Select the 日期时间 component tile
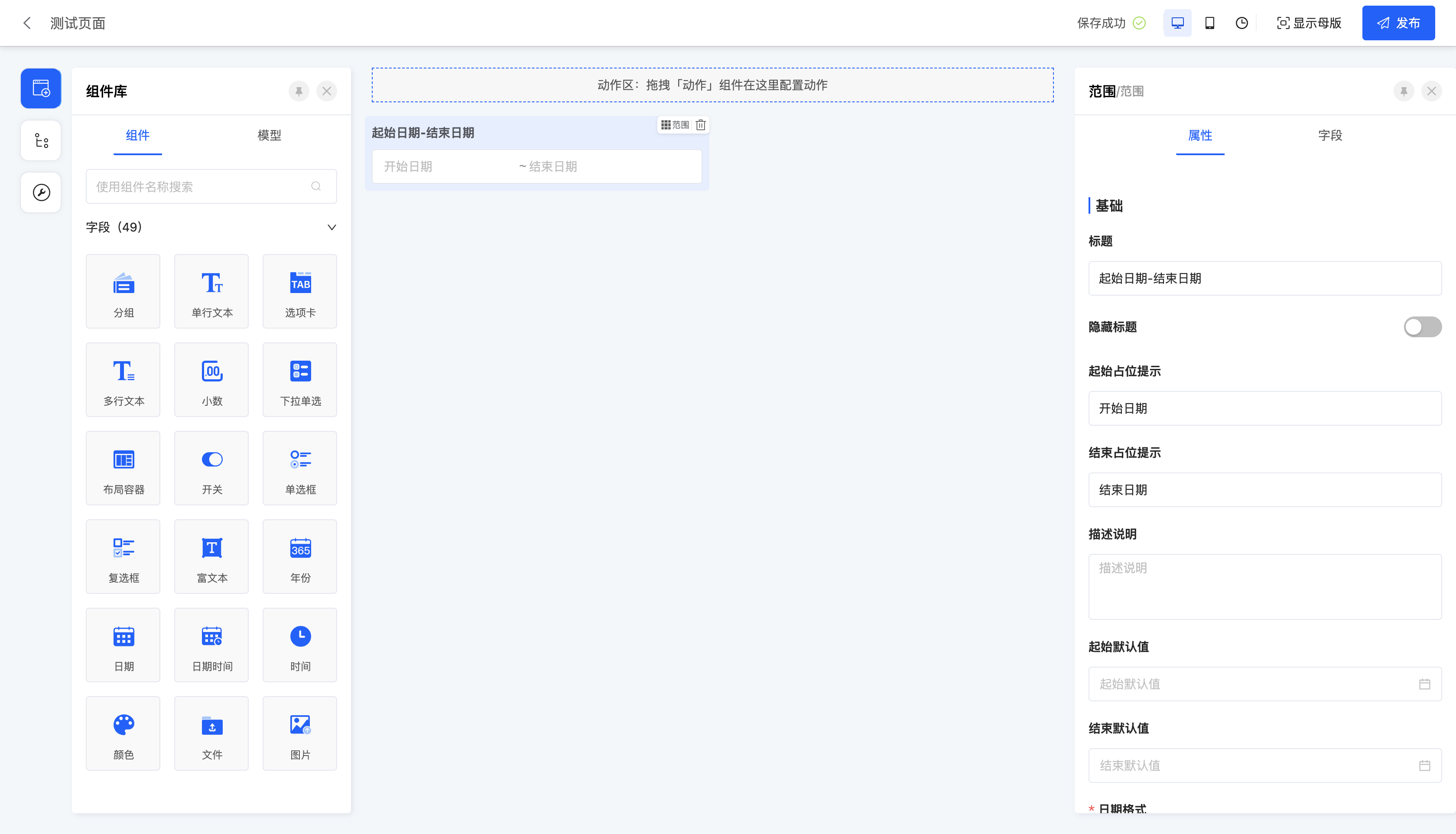Screen dimensions: 1456x834 [211, 645]
